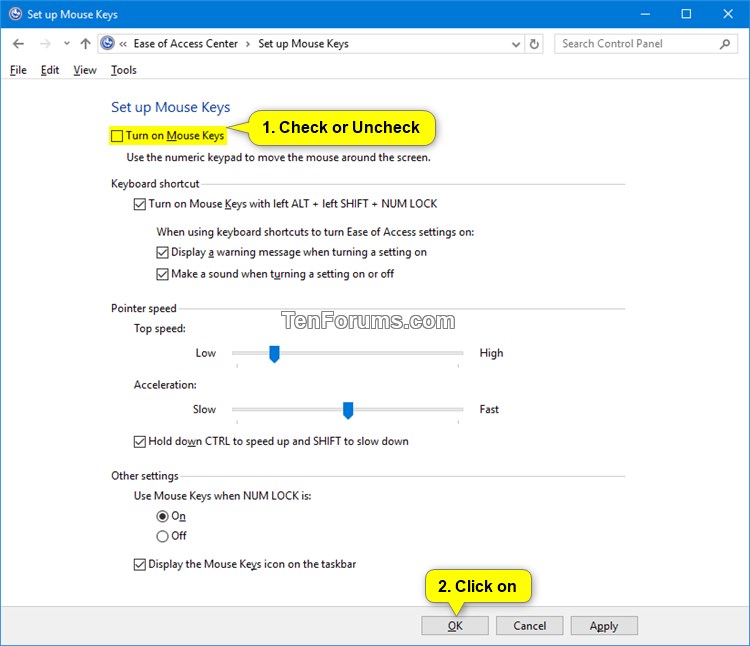Click the 'Keyboard shortcut' section label
The width and height of the screenshot is (750, 646).
[x=155, y=184]
